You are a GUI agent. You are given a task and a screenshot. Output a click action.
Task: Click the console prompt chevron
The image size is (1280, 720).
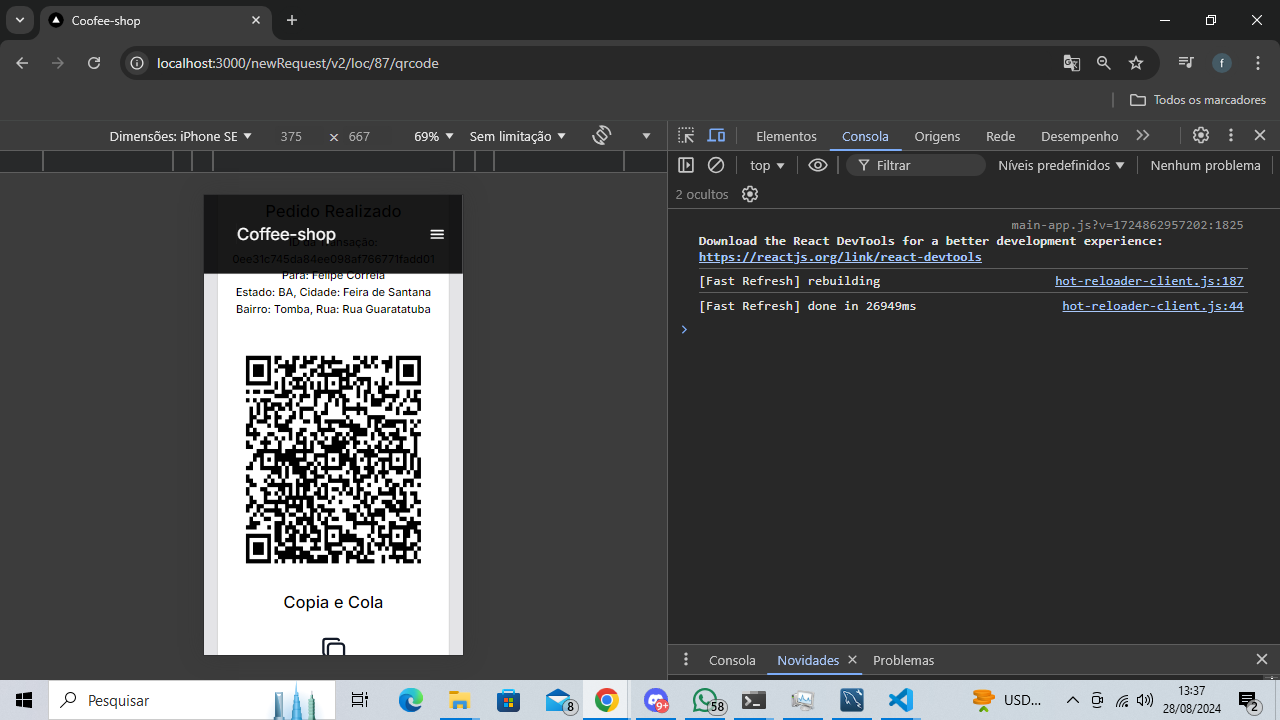tap(684, 329)
